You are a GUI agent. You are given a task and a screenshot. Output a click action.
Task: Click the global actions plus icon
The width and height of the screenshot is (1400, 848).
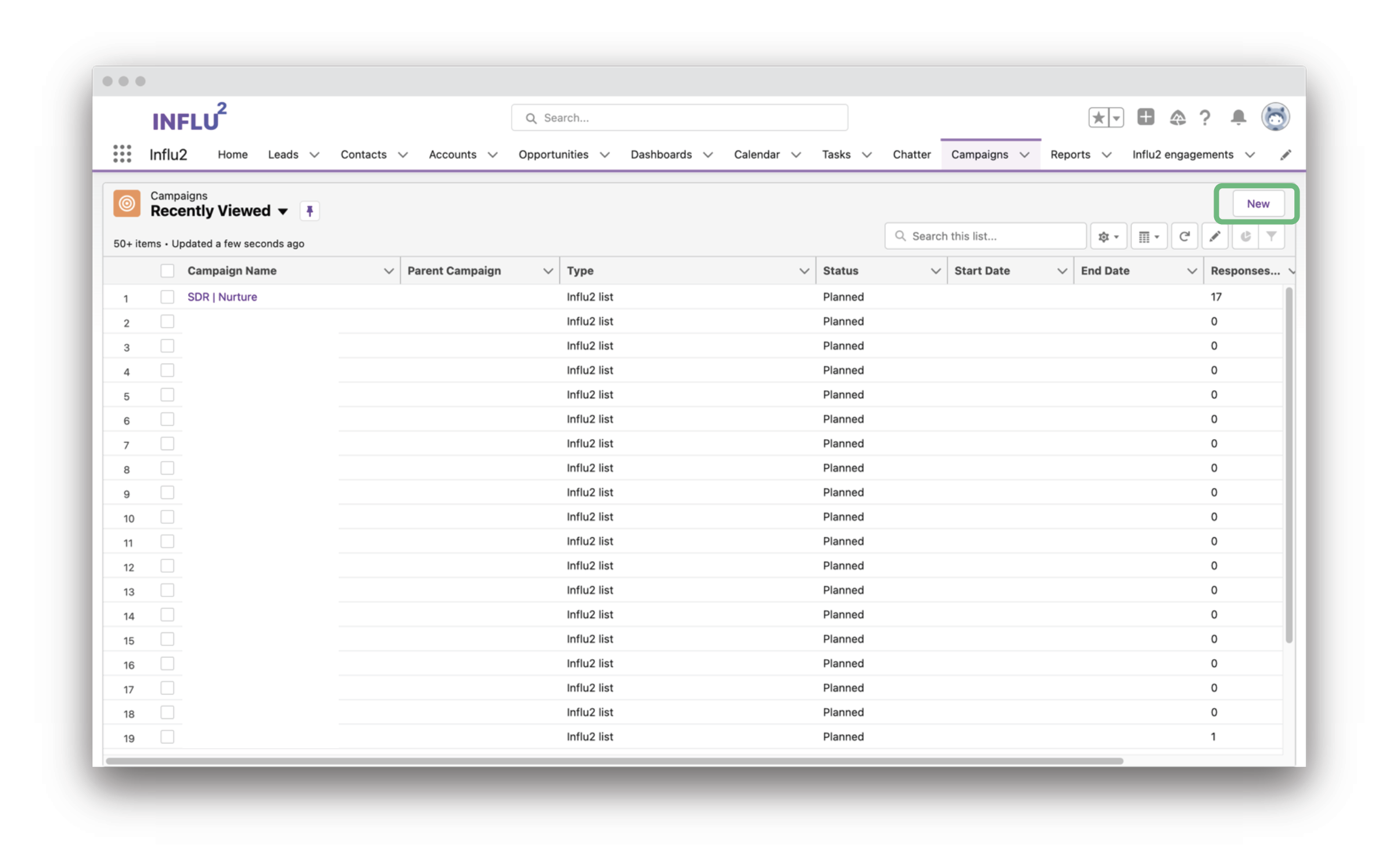[x=1145, y=117]
